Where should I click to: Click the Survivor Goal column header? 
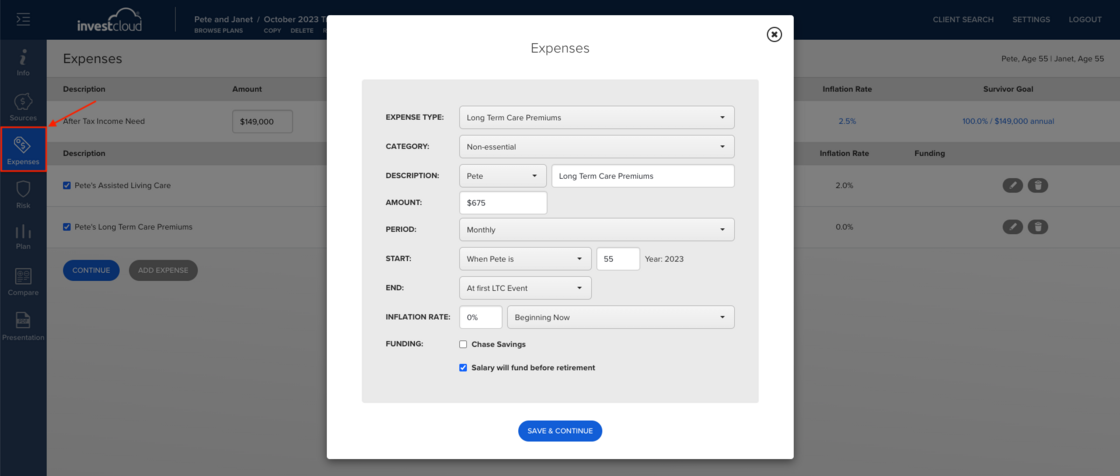[1008, 89]
